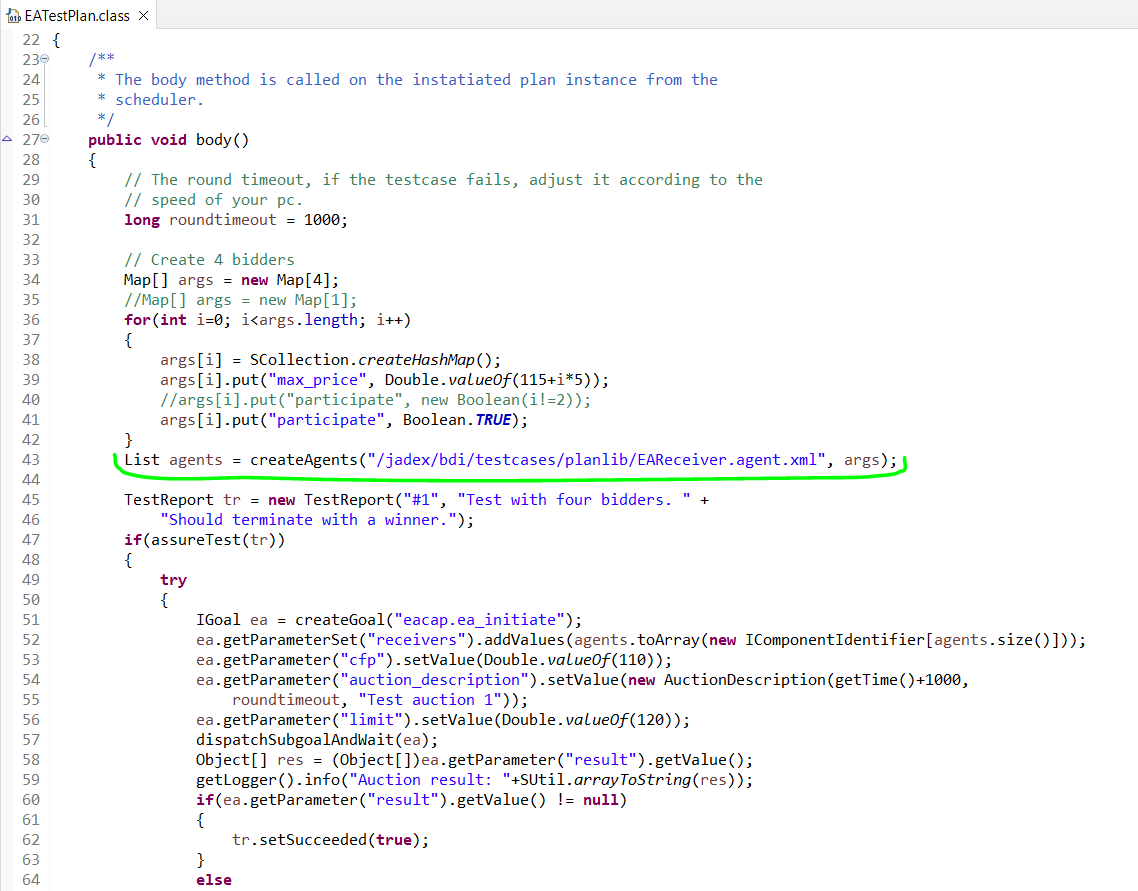1138x891 pixels.
Task: Click 'createGoal' on line 51
Action: click(340, 620)
